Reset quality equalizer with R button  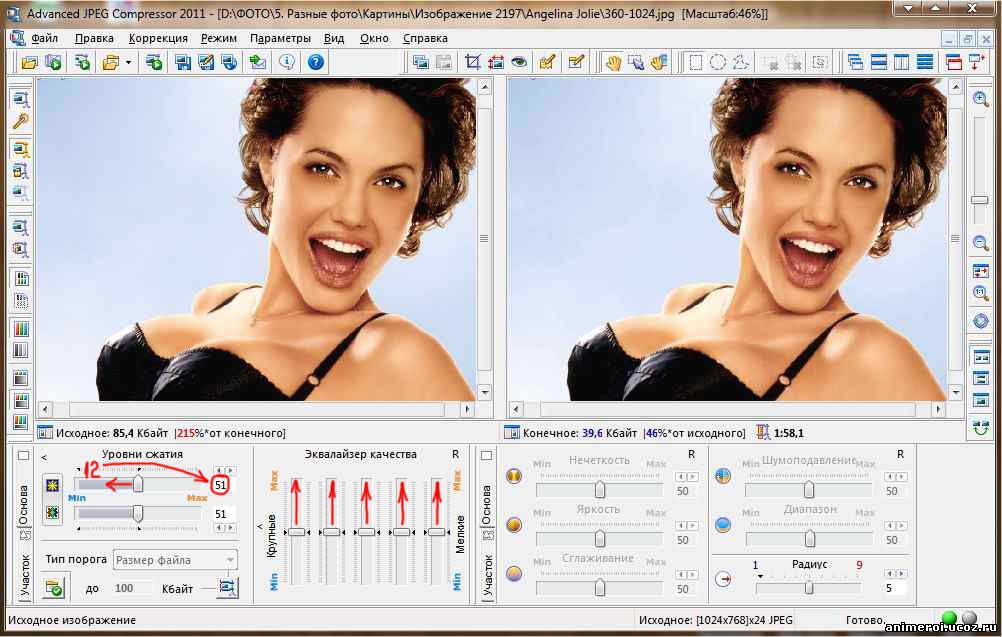(x=456, y=454)
